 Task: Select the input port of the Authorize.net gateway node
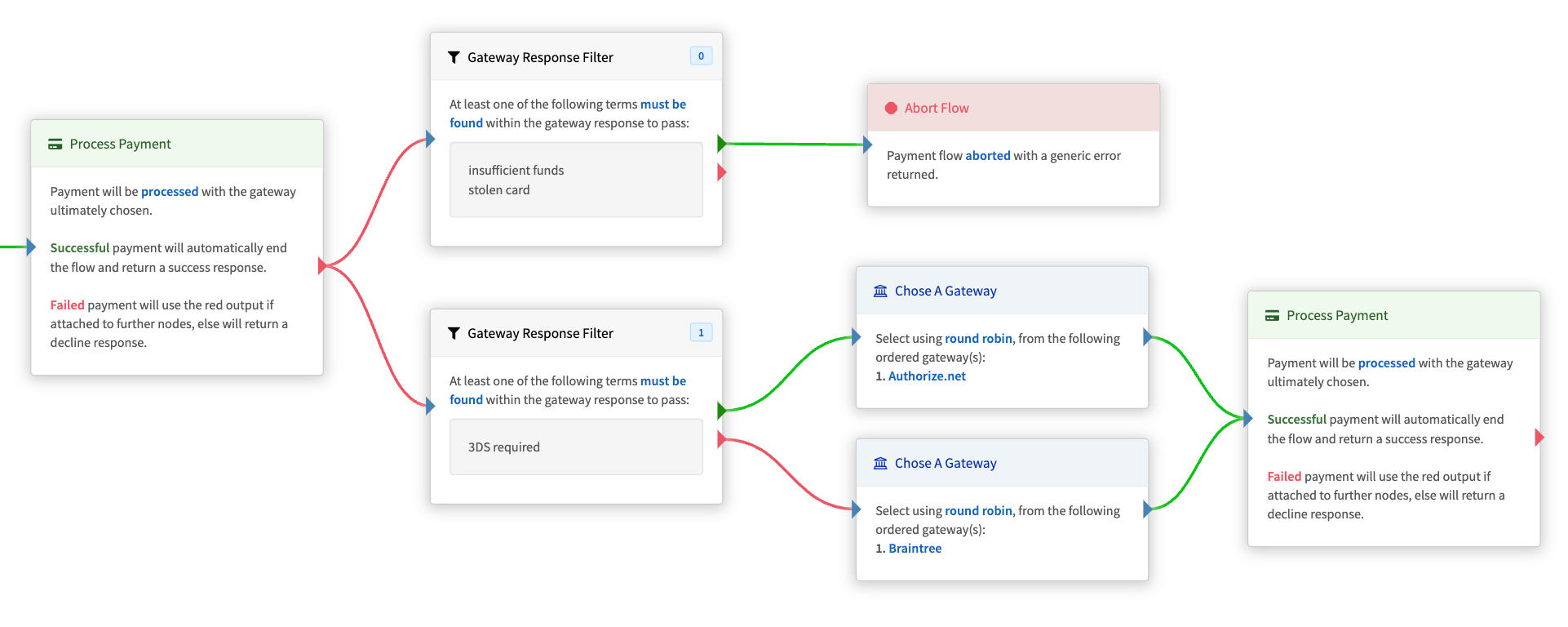tap(856, 336)
